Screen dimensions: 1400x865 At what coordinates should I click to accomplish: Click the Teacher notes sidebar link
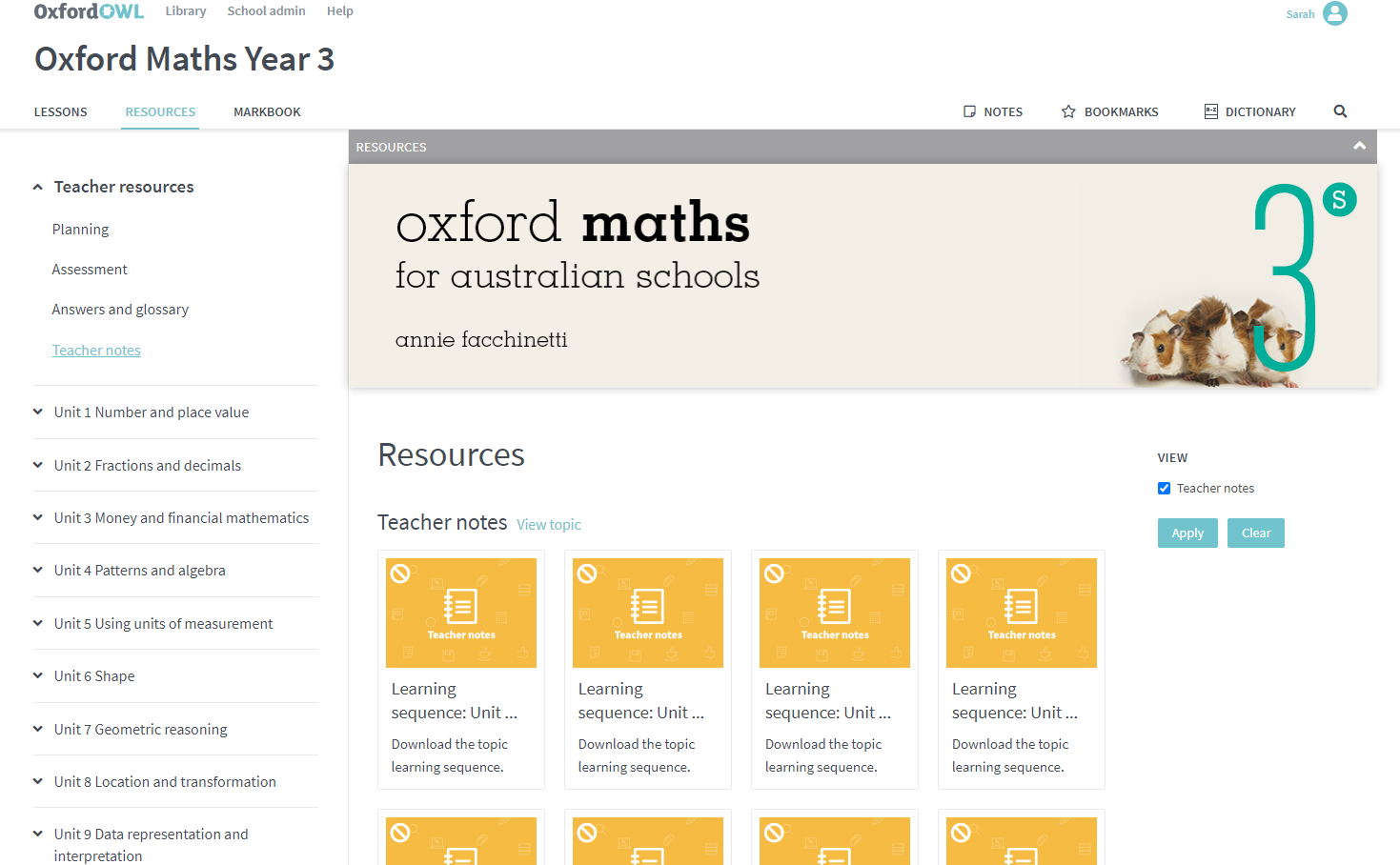pyautogui.click(x=96, y=351)
